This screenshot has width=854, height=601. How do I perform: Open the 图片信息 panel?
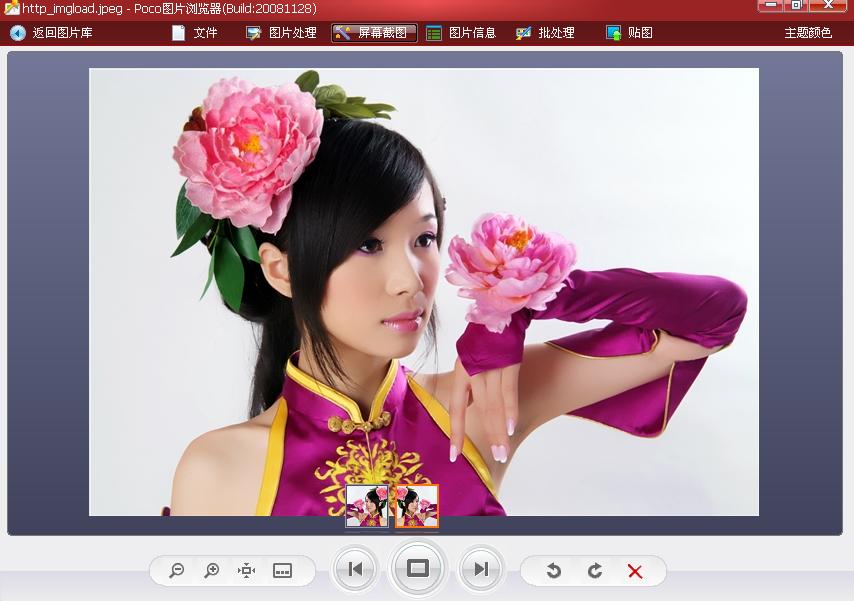click(x=461, y=33)
